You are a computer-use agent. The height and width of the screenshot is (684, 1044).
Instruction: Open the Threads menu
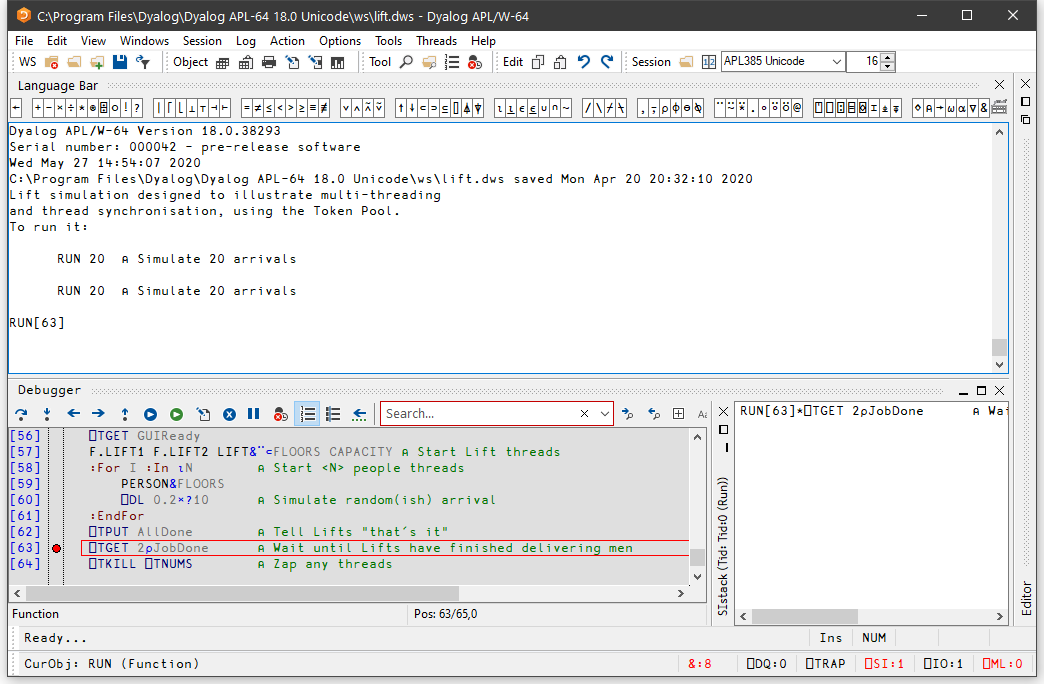tap(436, 41)
